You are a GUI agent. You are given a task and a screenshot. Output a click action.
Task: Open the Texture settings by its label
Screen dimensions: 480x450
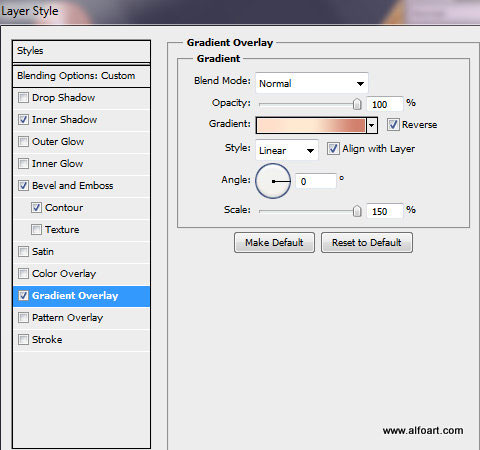pyautogui.click(x=62, y=230)
